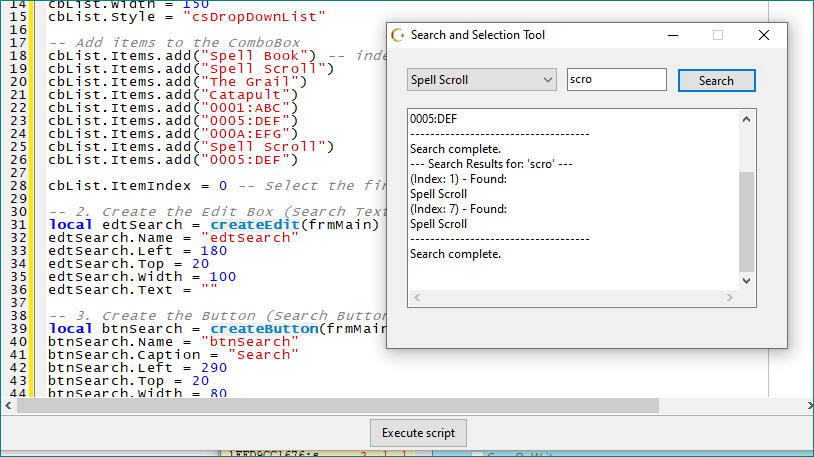Click the results box vertical scrollbar thumb
Image resolution: width=814 pixels, height=457 pixels.
click(746, 220)
